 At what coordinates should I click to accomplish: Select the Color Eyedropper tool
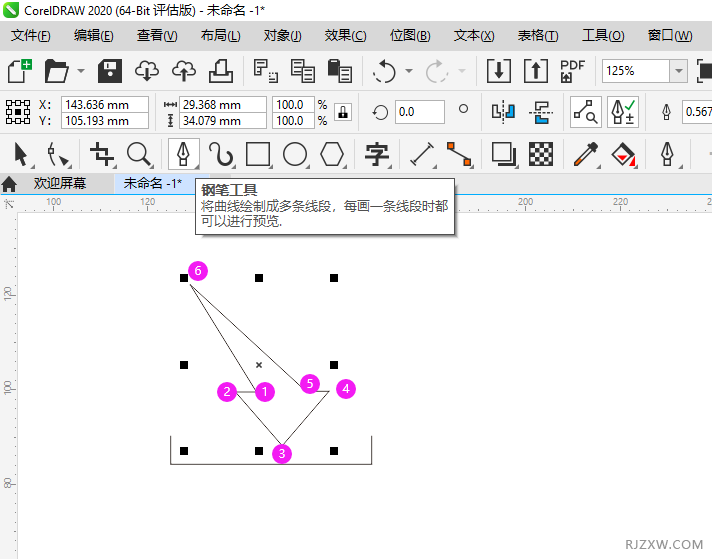pyautogui.click(x=586, y=154)
